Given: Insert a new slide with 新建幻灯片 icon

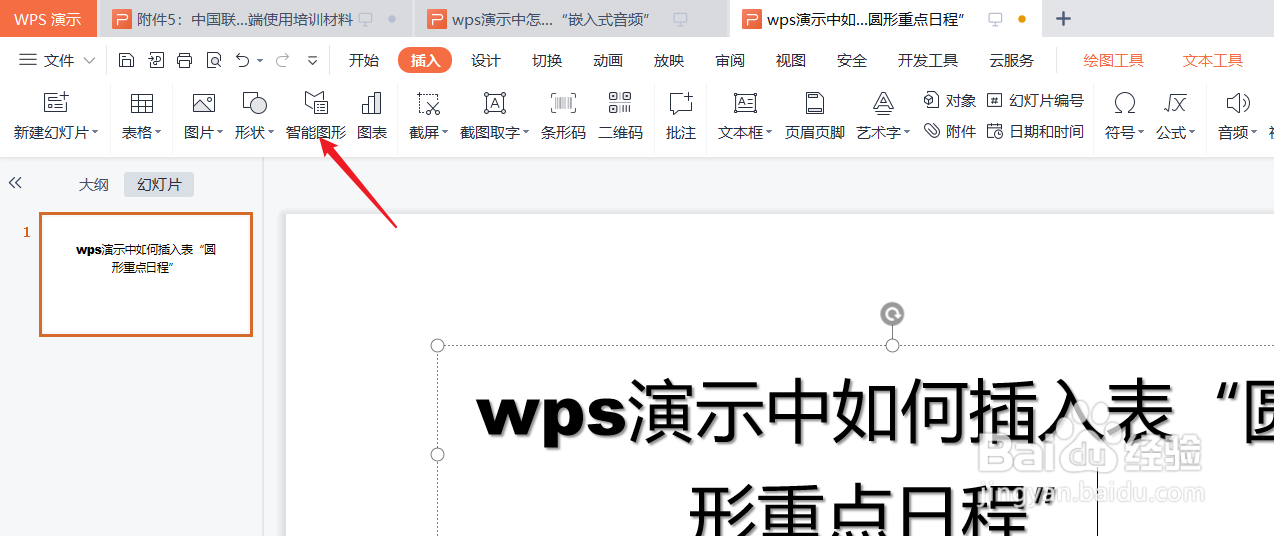Looking at the screenshot, I should click(x=56, y=102).
